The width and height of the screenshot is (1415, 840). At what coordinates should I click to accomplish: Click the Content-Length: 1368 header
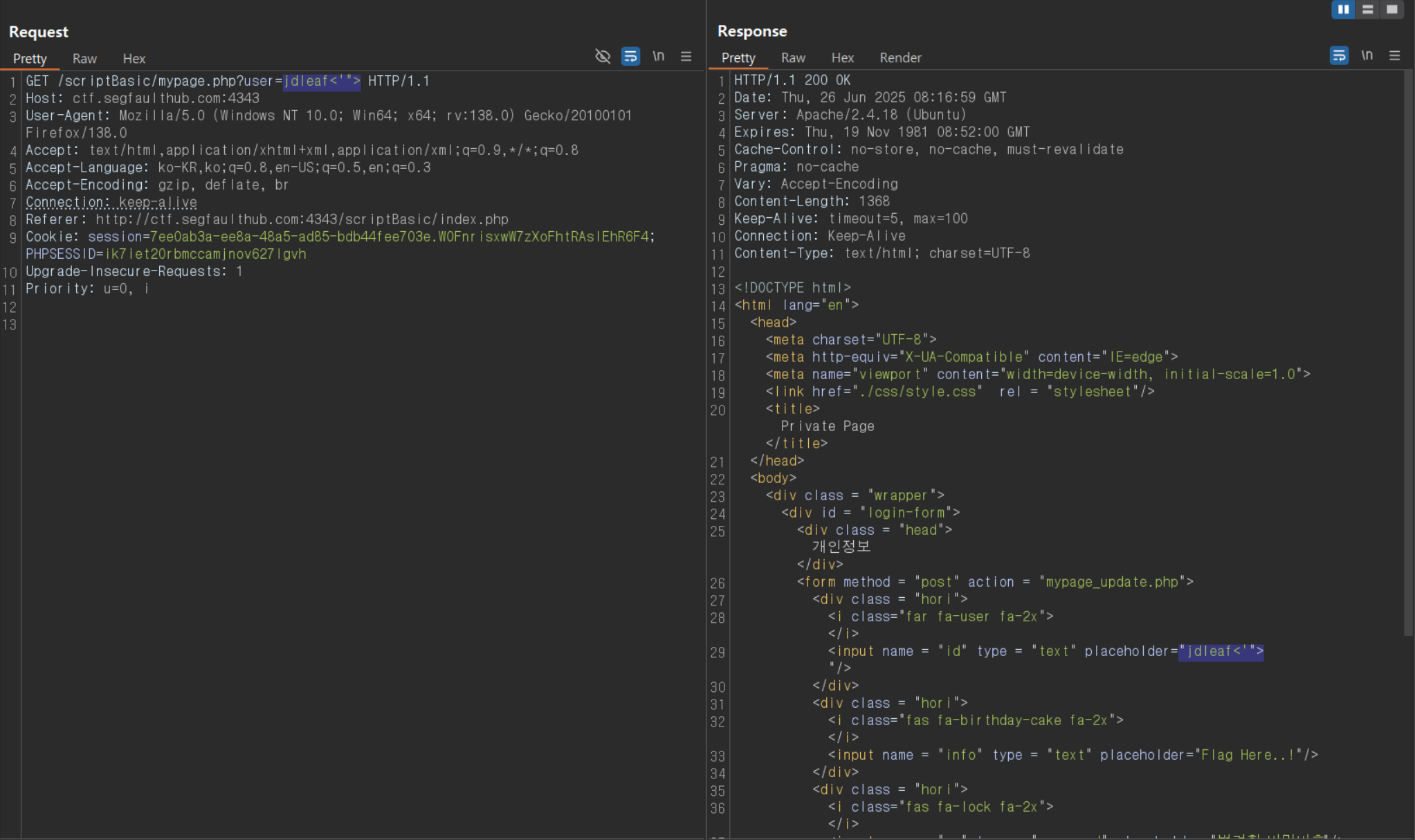pyautogui.click(x=812, y=201)
